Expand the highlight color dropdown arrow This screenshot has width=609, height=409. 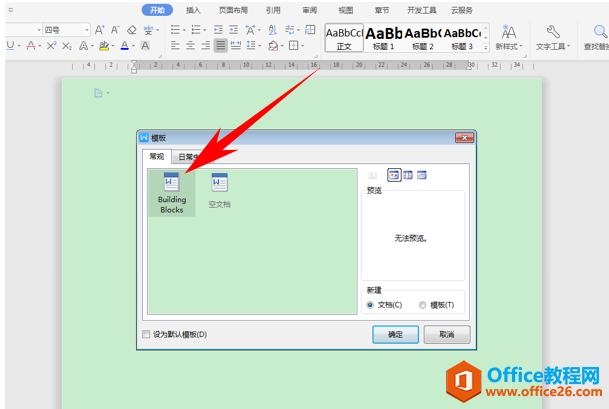[x=112, y=46]
